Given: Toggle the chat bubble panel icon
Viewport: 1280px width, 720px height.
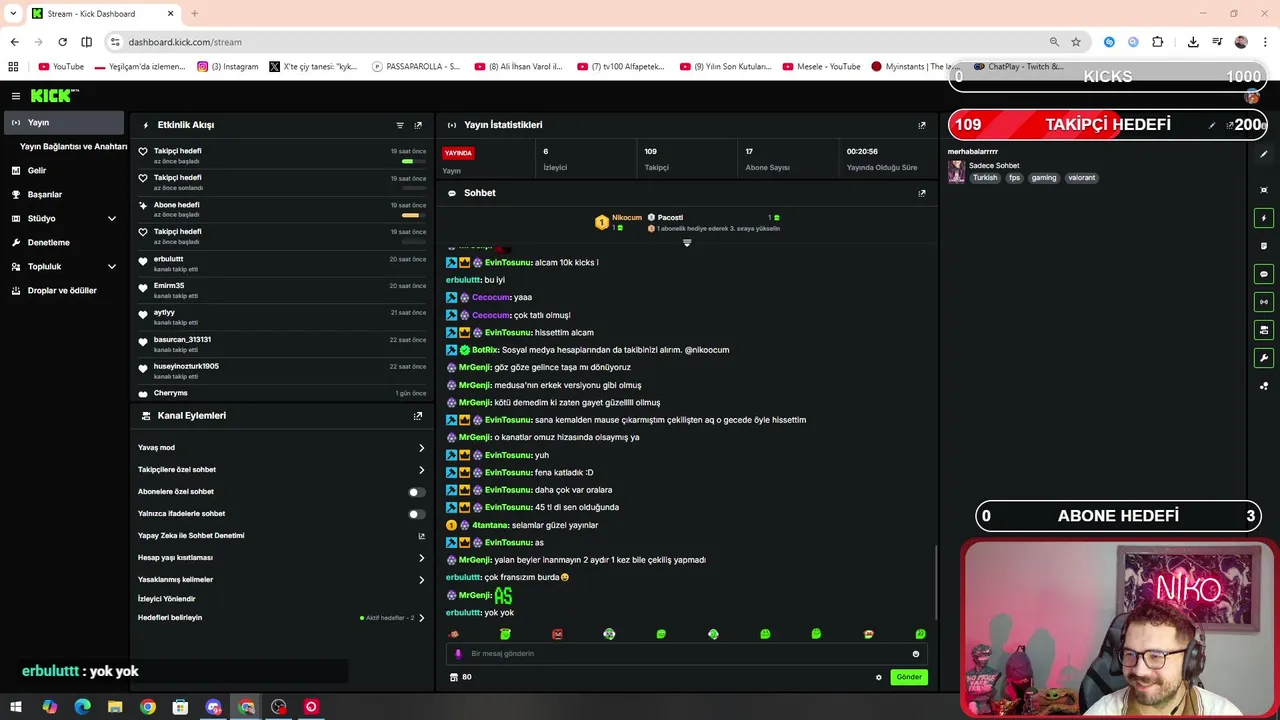Looking at the screenshot, I should click(x=1264, y=274).
